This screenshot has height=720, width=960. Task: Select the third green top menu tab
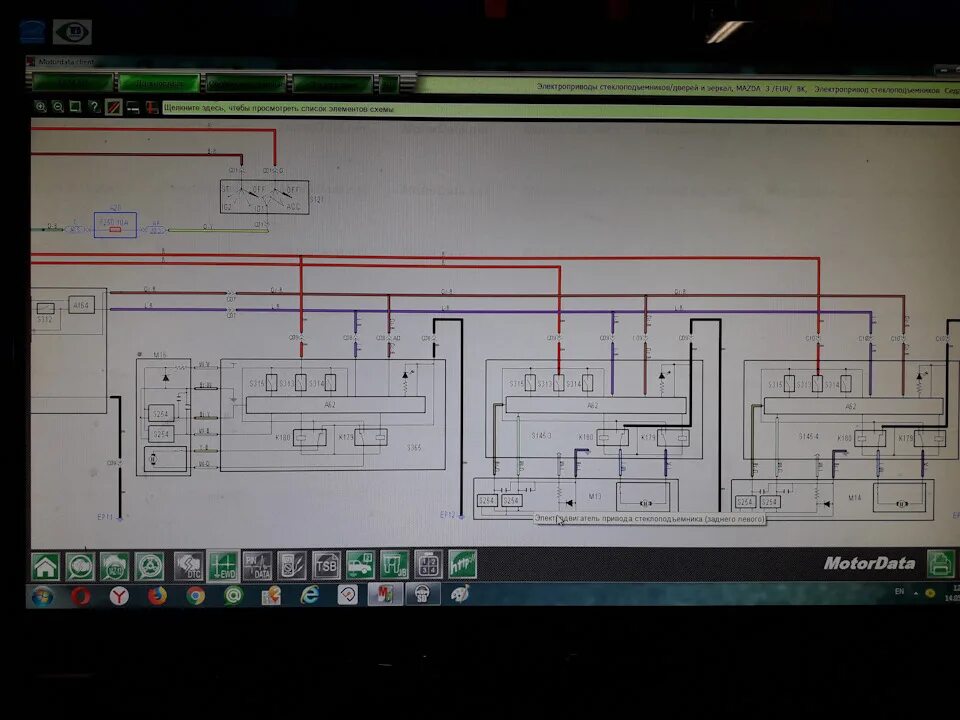pyautogui.click(x=246, y=84)
